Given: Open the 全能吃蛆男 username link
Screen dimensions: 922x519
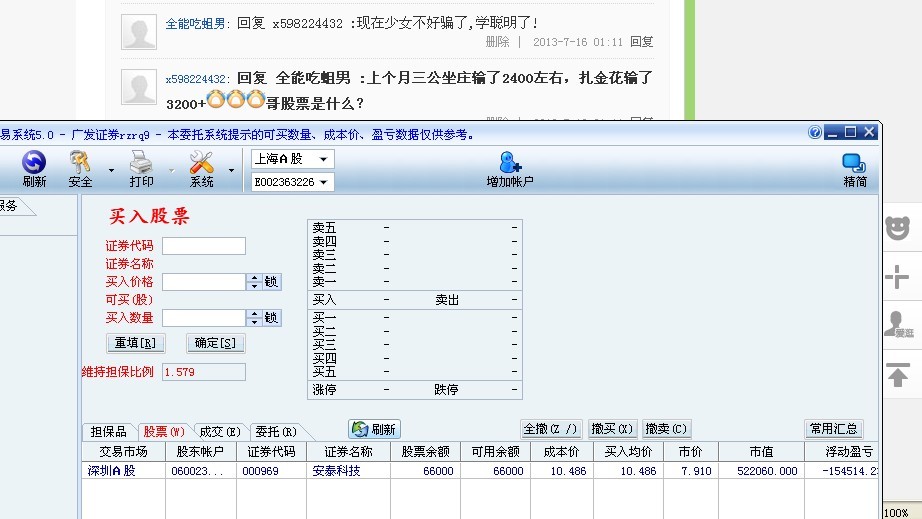Looking at the screenshot, I should tap(195, 24).
